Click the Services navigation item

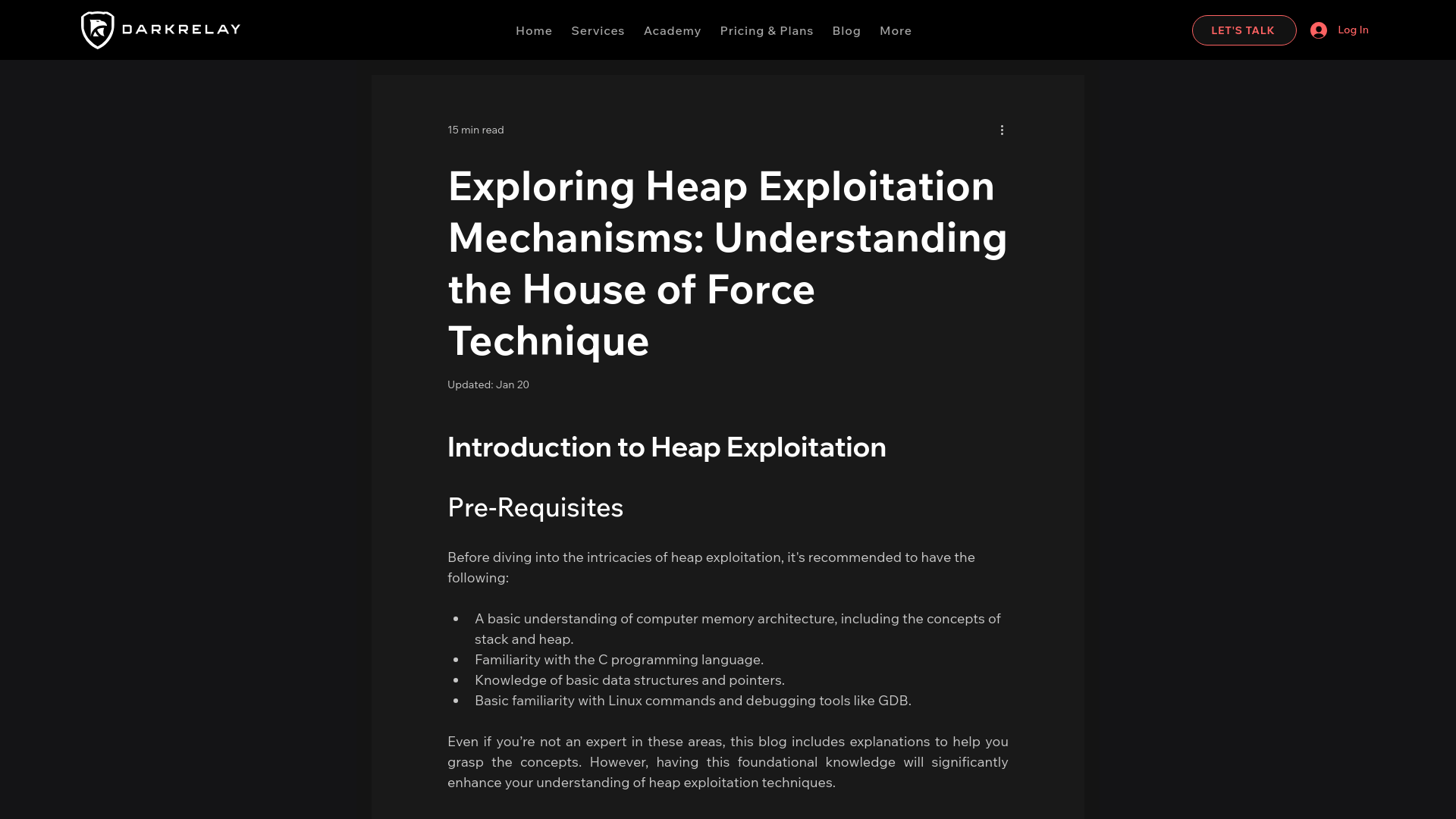(597, 29)
